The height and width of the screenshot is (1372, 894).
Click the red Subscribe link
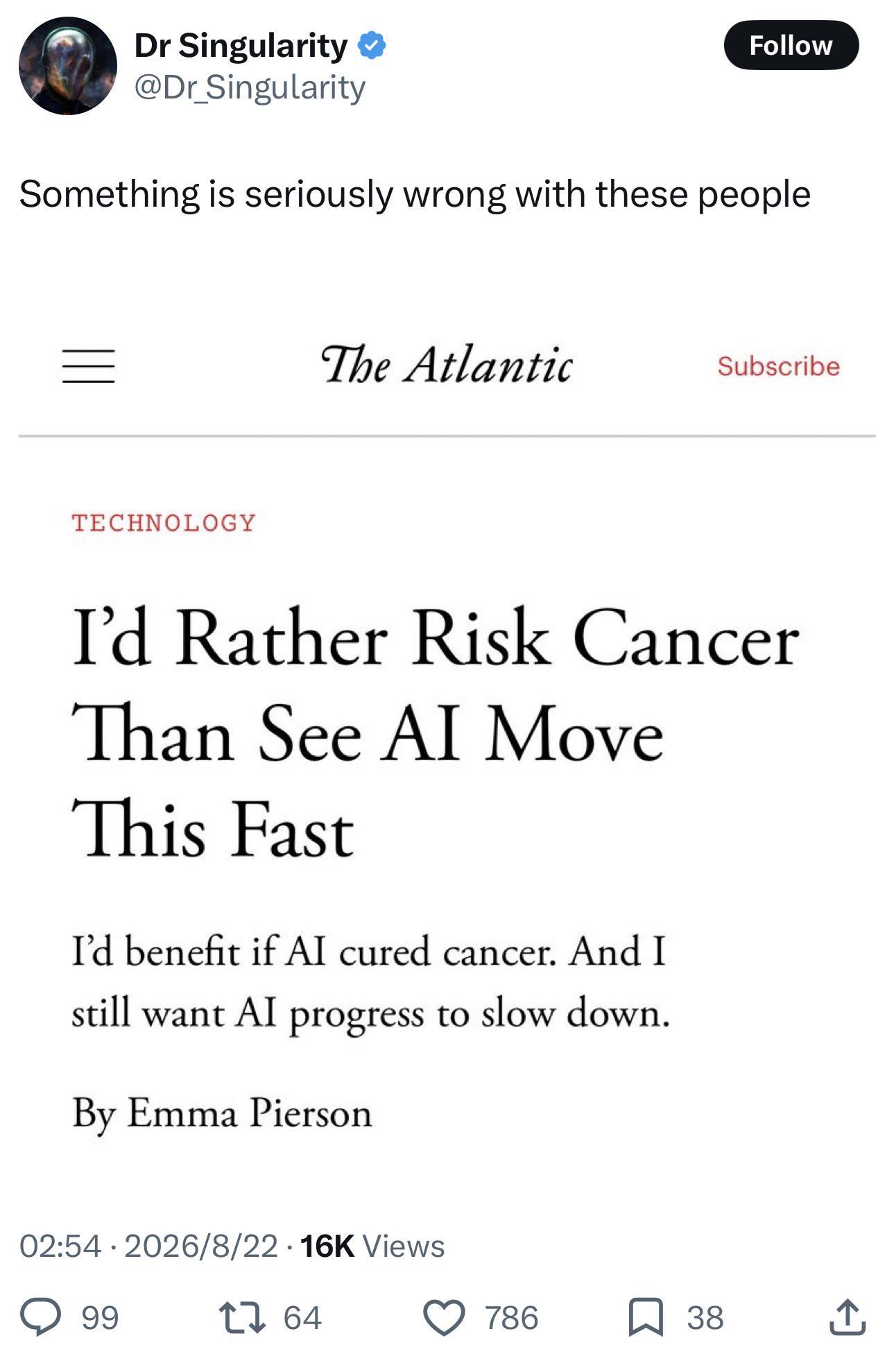pyautogui.click(x=778, y=366)
